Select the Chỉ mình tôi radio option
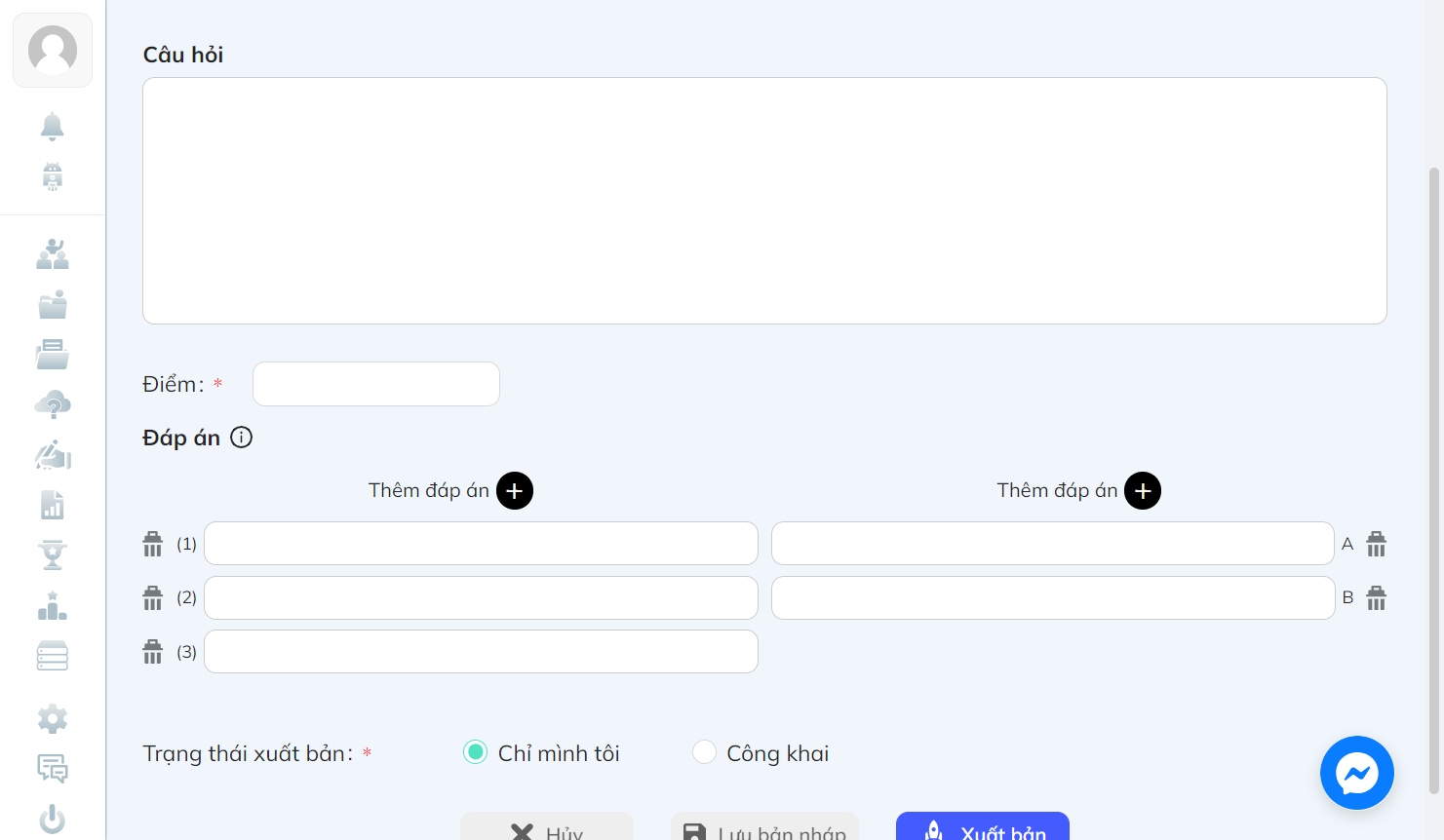Viewport: 1444px width, 840px height. (475, 752)
